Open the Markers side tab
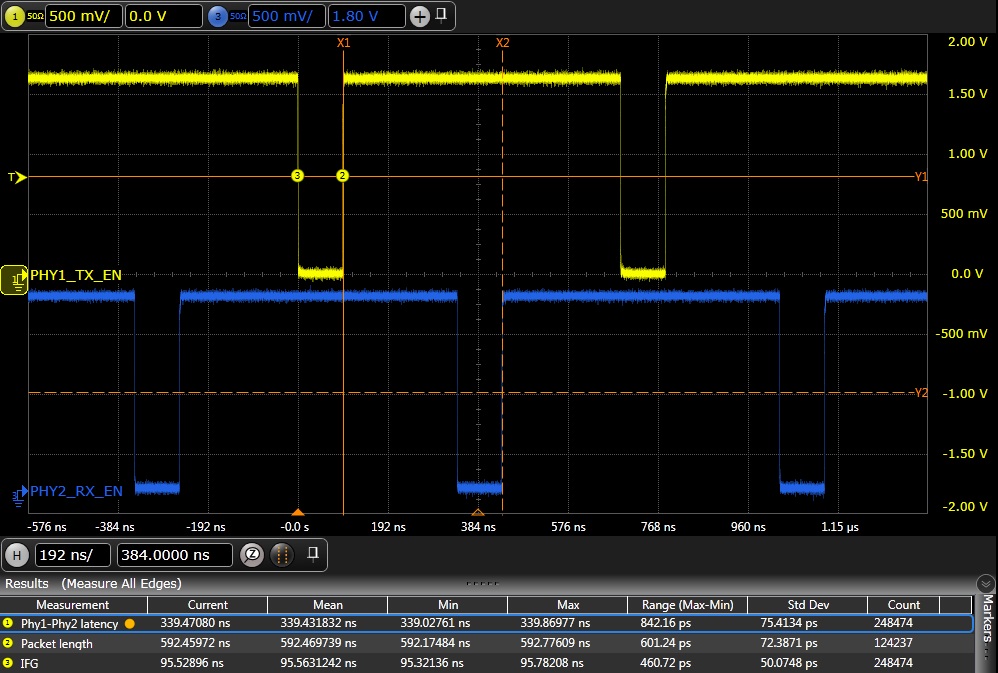998x673 pixels. click(987, 622)
